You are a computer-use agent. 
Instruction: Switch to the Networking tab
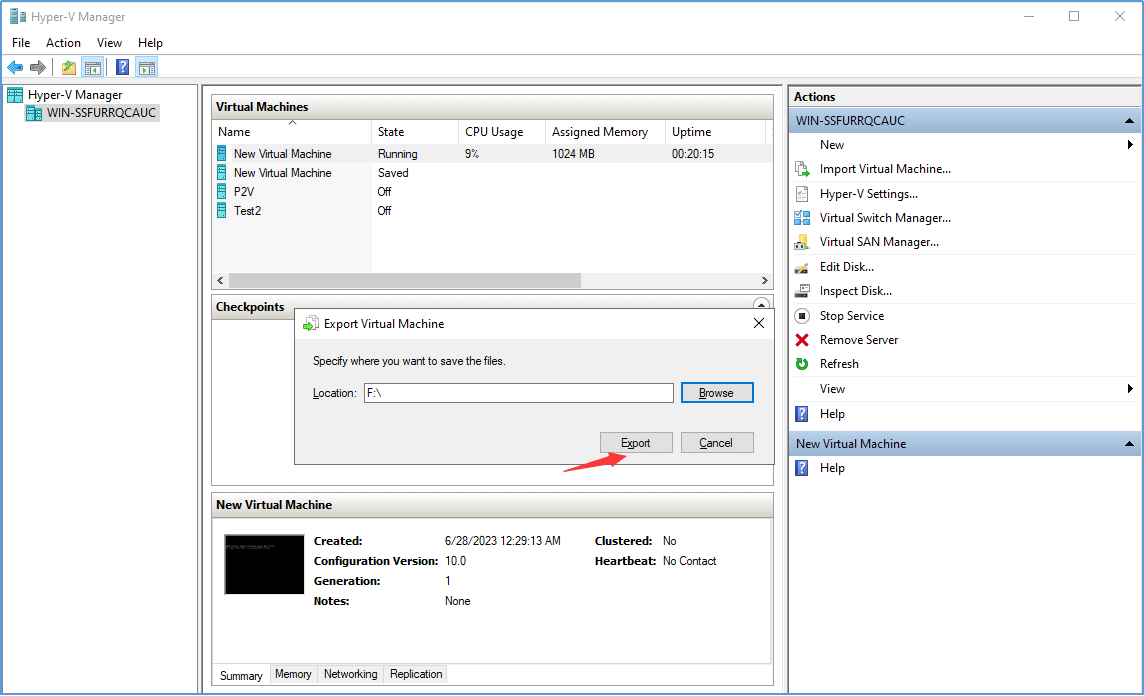[350, 675]
